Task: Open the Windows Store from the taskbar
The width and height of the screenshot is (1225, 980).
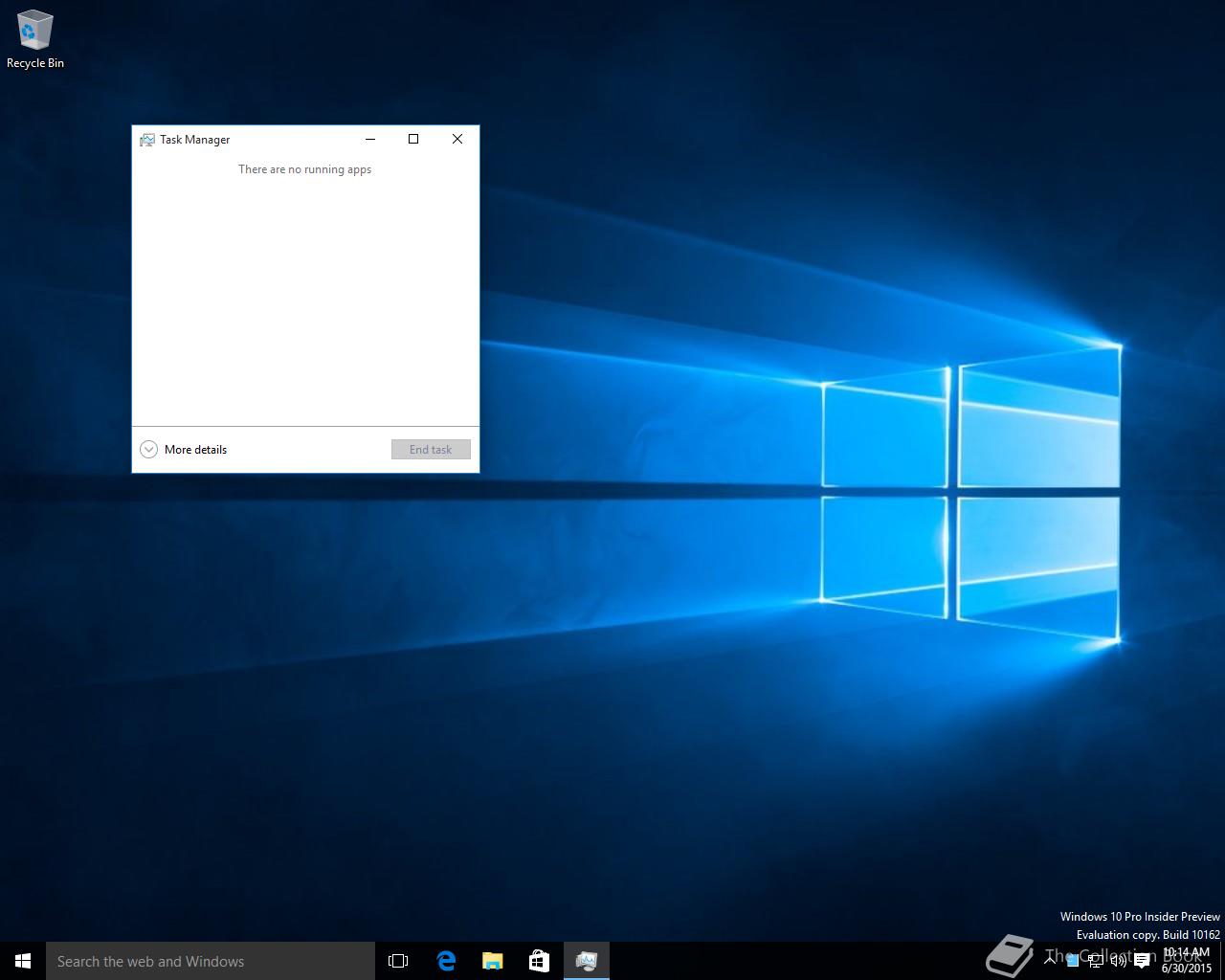Action: 539,961
